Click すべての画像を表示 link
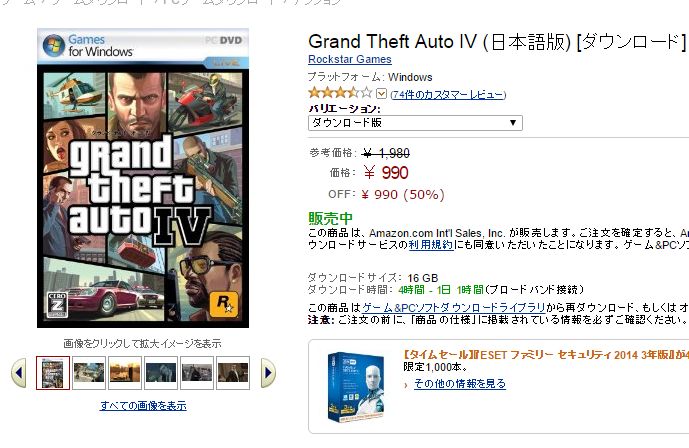This screenshot has width=689, height=448. pyautogui.click(x=143, y=405)
